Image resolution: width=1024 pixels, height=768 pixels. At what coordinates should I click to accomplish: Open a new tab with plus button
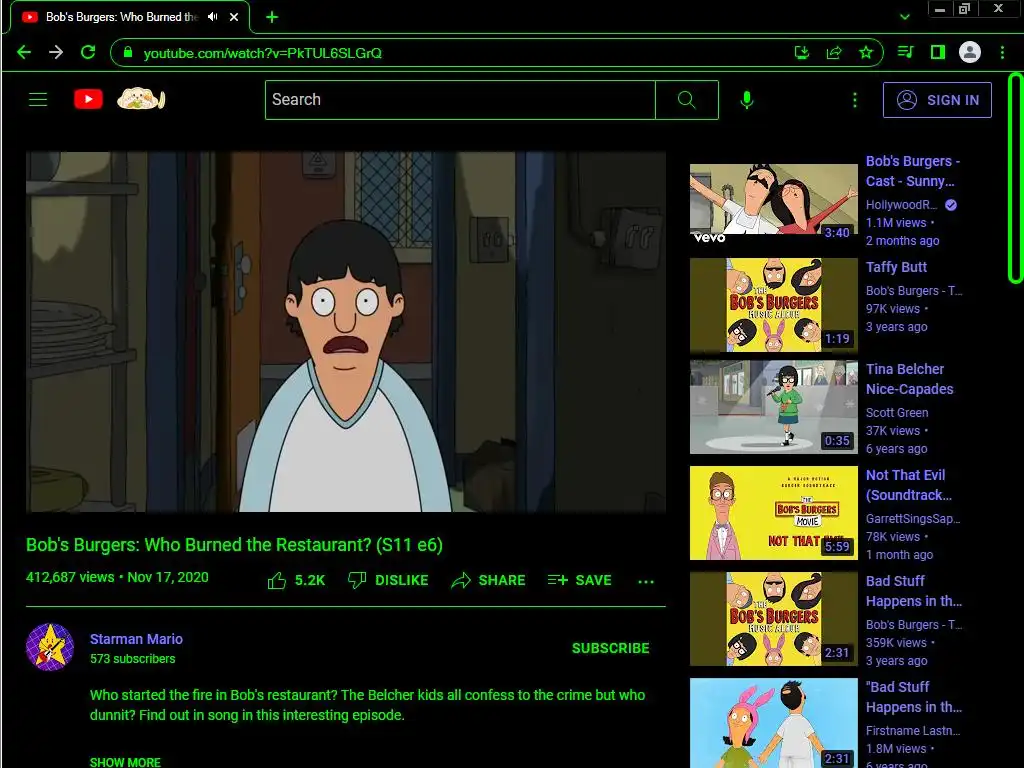point(272,17)
